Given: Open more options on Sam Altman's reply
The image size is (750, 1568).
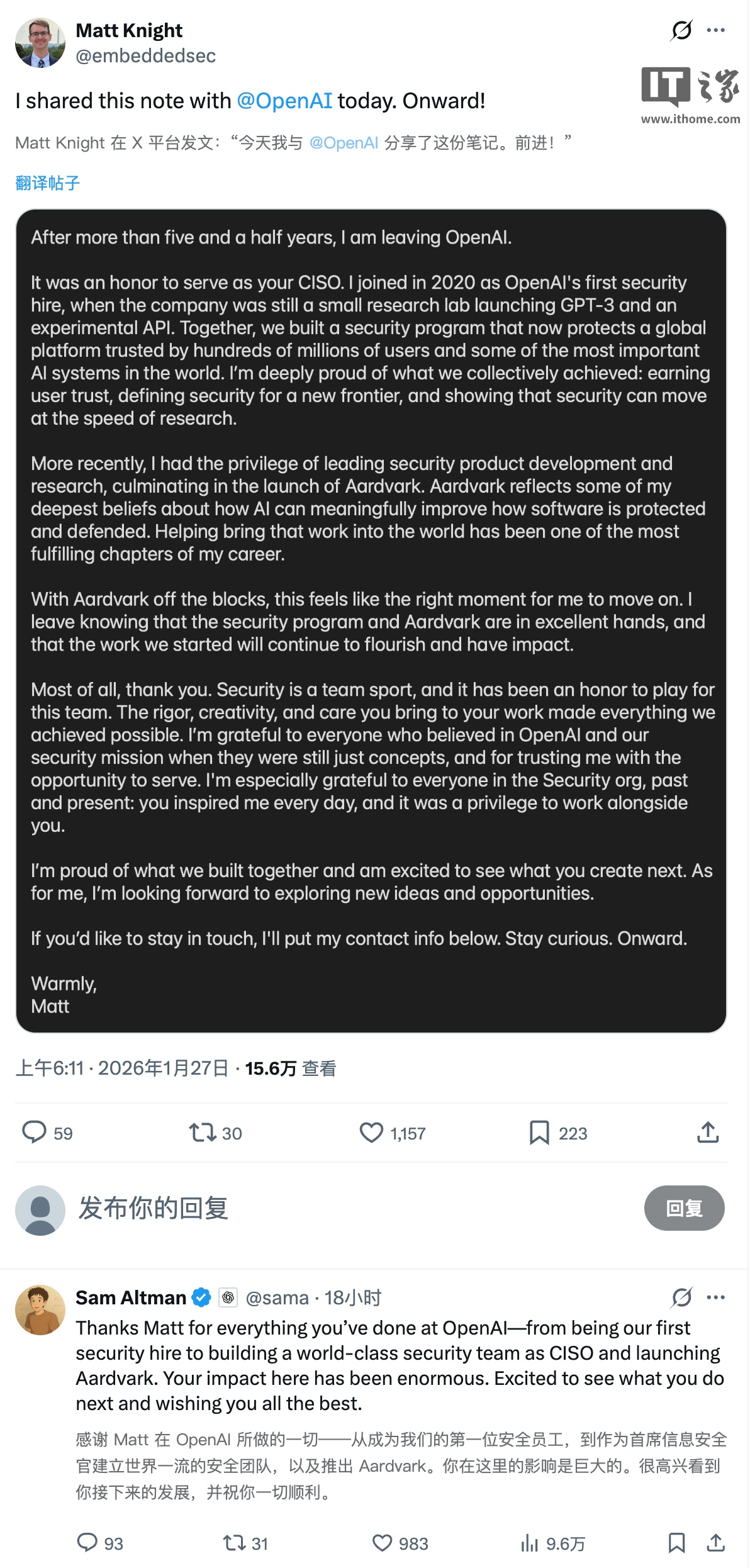Looking at the screenshot, I should 715,1297.
